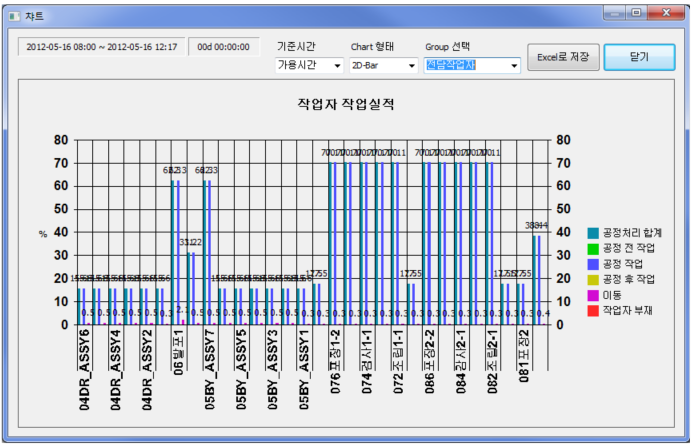692x446 pixels.
Task: Maximize the 차트 window
Action: coord(637,11)
